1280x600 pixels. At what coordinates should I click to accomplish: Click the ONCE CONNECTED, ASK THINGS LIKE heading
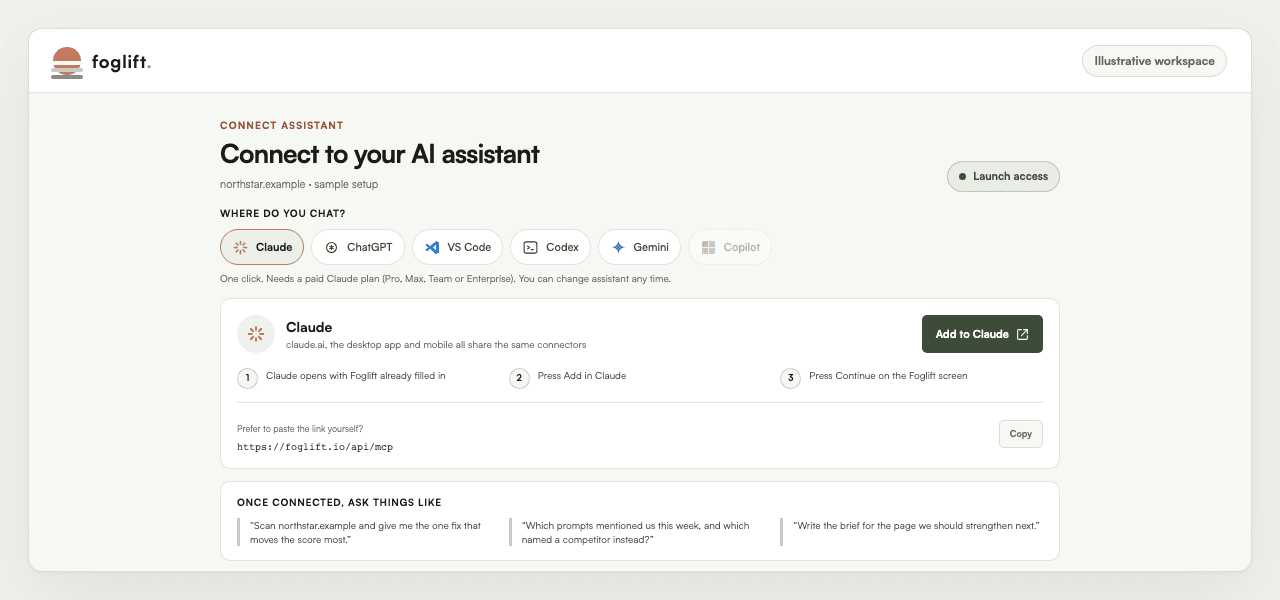click(339, 502)
